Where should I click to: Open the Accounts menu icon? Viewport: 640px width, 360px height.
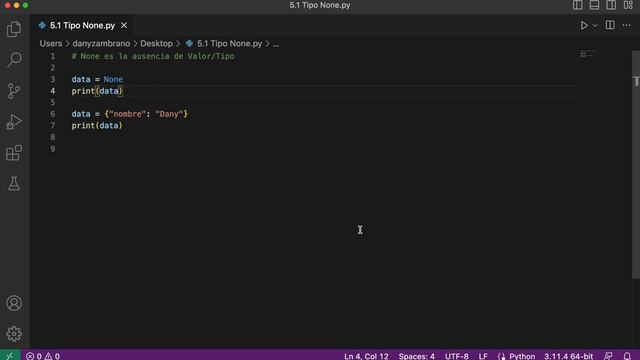pyautogui.click(x=14, y=303)
